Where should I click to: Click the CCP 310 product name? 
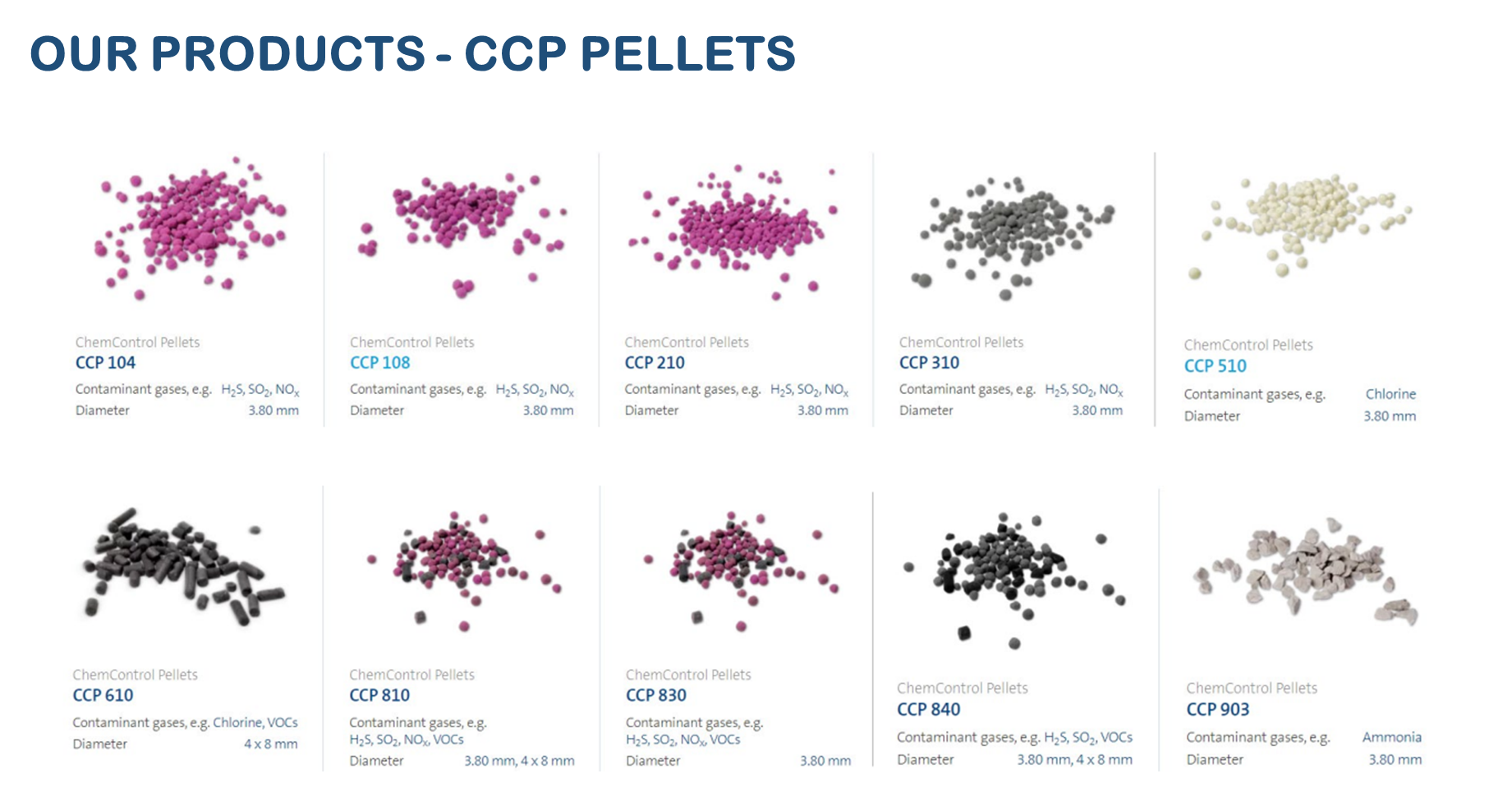929,363
